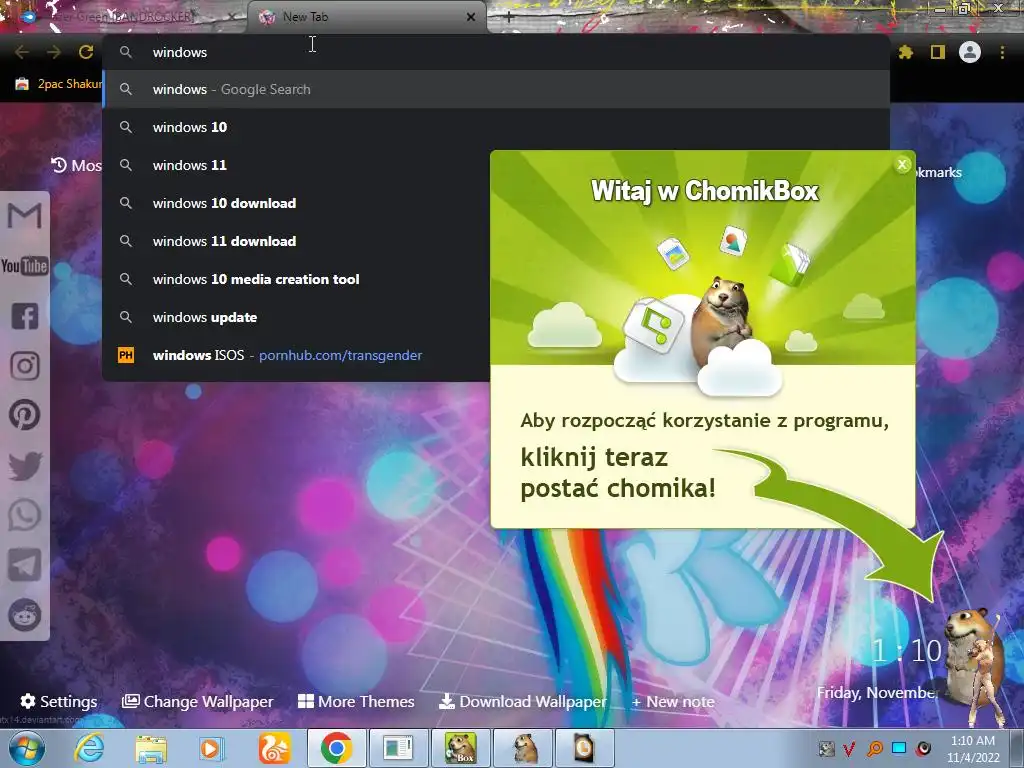Select 'windows 10 media creation tool' suggestion
1024x768 pixels.
(297, 280)
